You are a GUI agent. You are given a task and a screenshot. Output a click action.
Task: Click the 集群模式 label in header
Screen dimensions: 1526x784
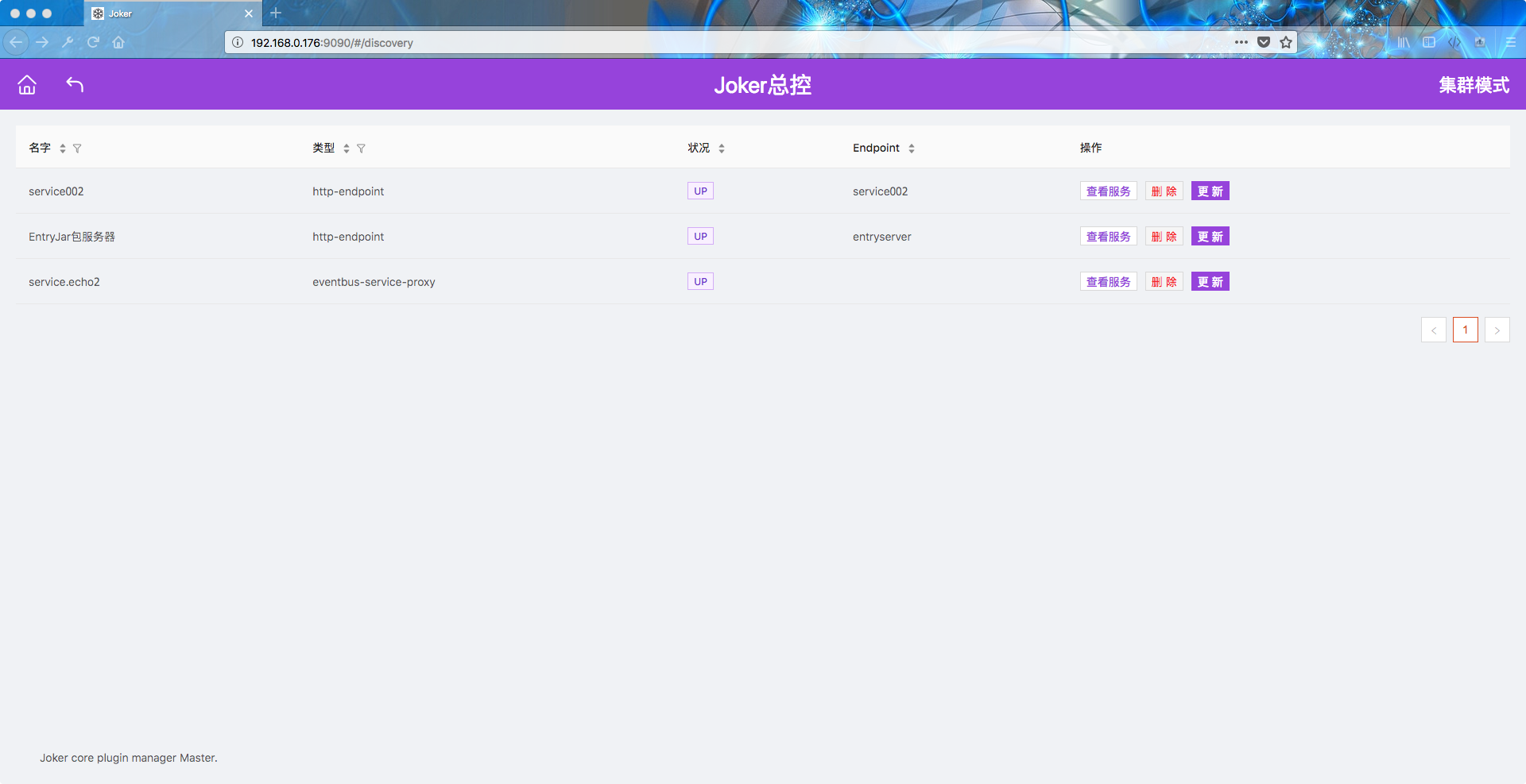[1474, 85]
